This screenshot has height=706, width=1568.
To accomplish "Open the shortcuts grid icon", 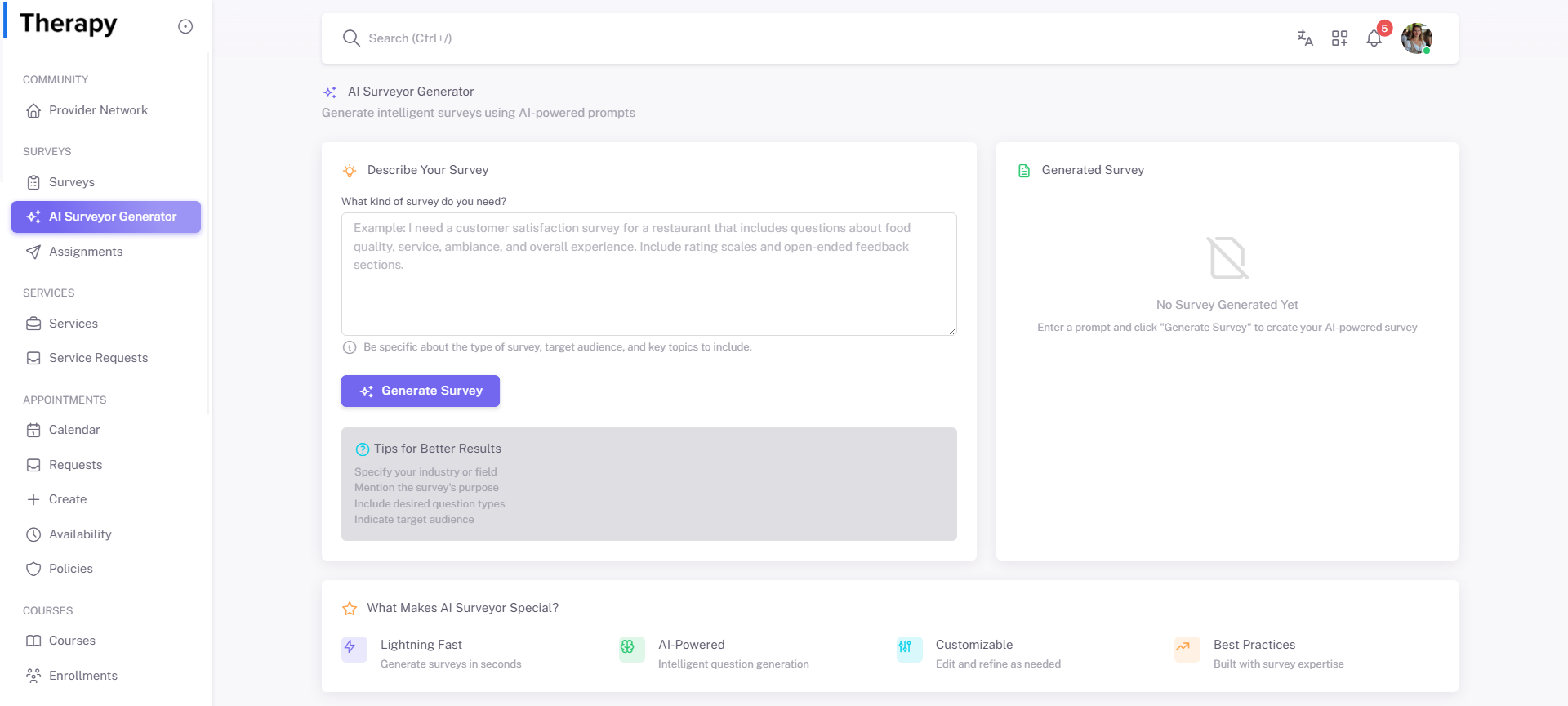I will click(x=1339, y=38).
